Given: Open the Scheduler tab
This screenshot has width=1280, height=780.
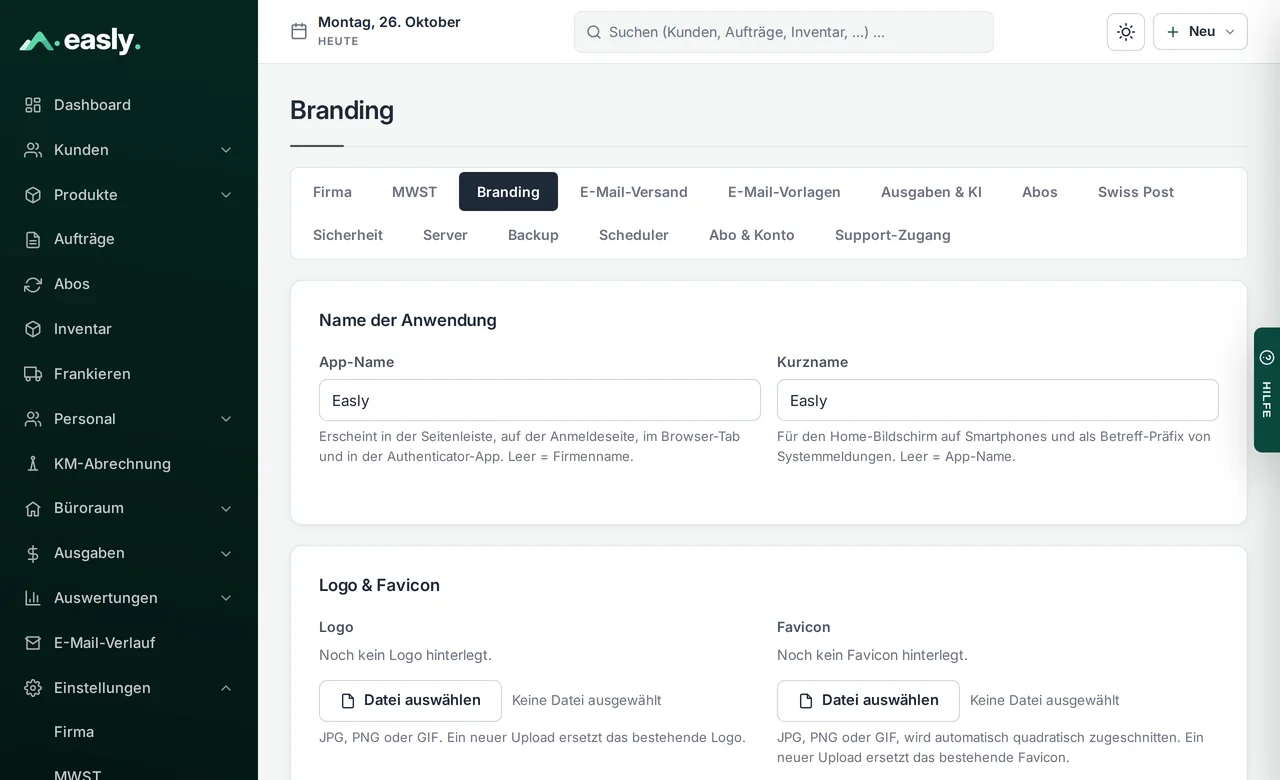Looking at the screenshot, I should (634, 235).
